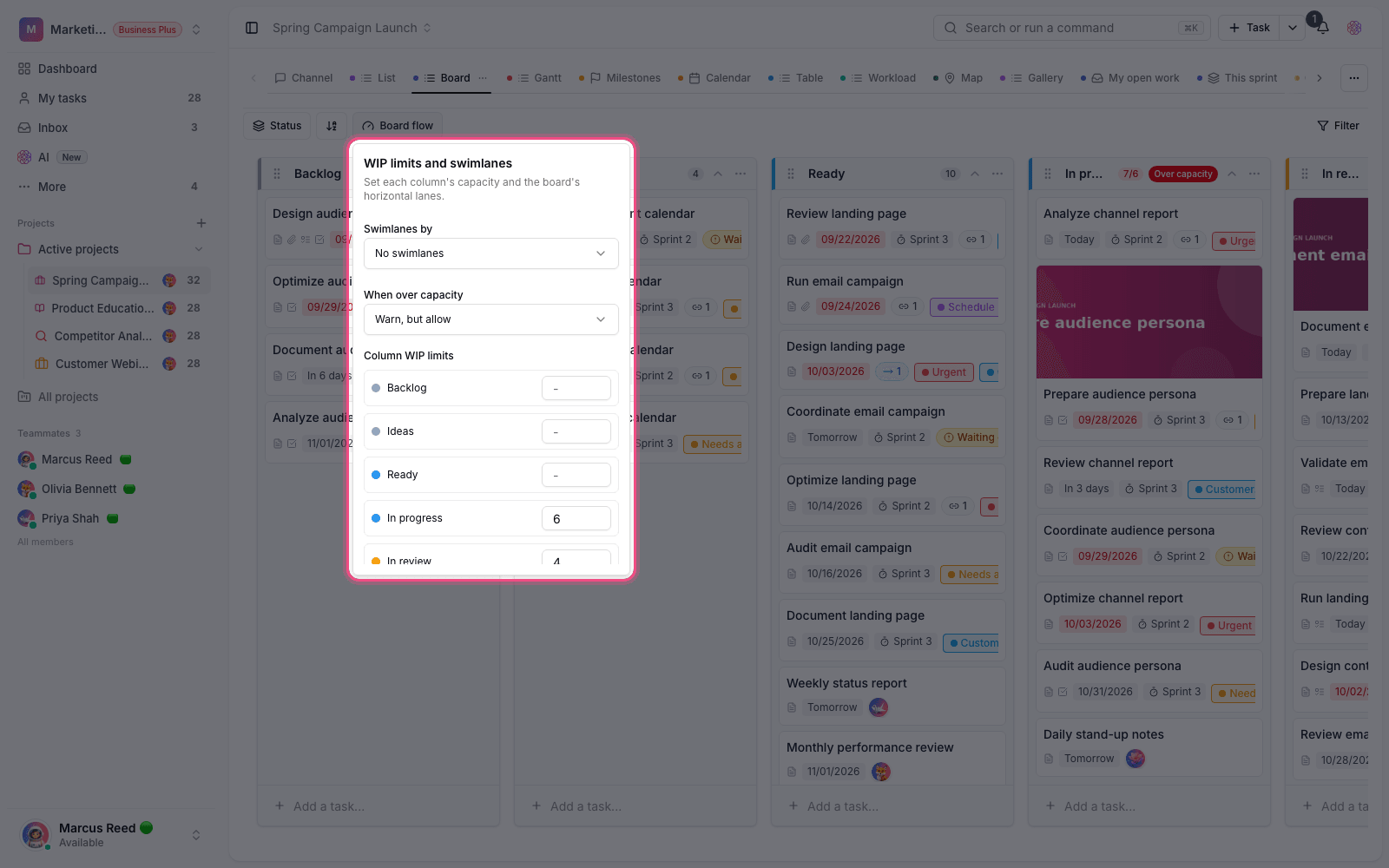This screenshot has width=1389, height=868.
Task: Create a new Task button
Action: (1250, 28)
